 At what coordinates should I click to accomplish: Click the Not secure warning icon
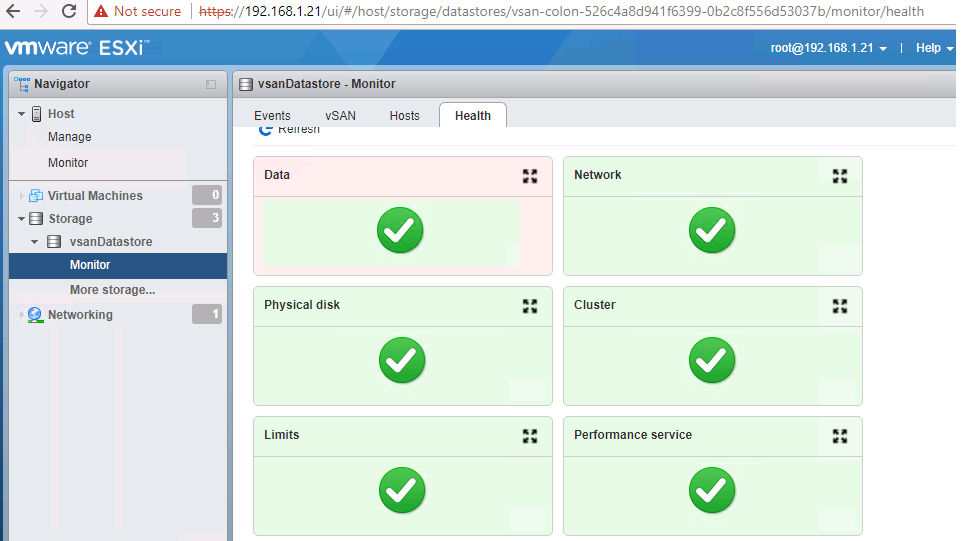pyautogui.click(x=101, y=11)
